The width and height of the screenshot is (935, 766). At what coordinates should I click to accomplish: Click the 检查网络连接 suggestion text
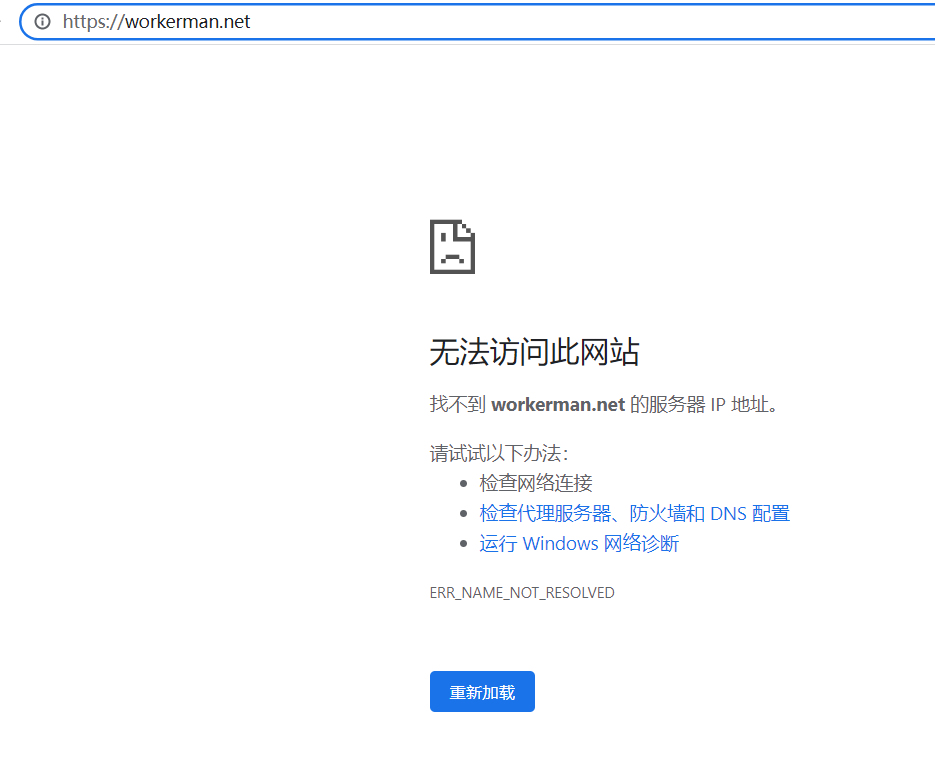(536, 483)
